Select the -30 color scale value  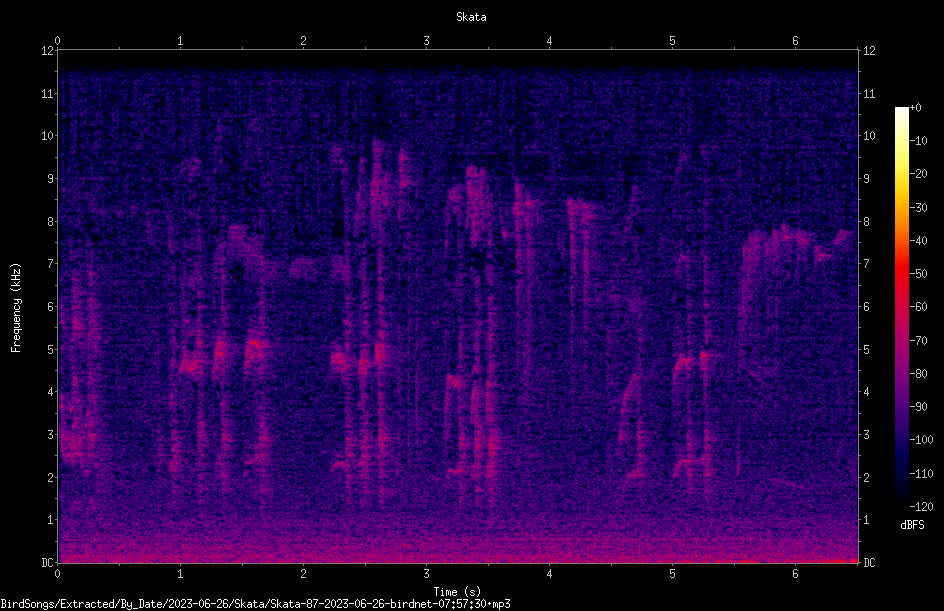pos(918,208)
